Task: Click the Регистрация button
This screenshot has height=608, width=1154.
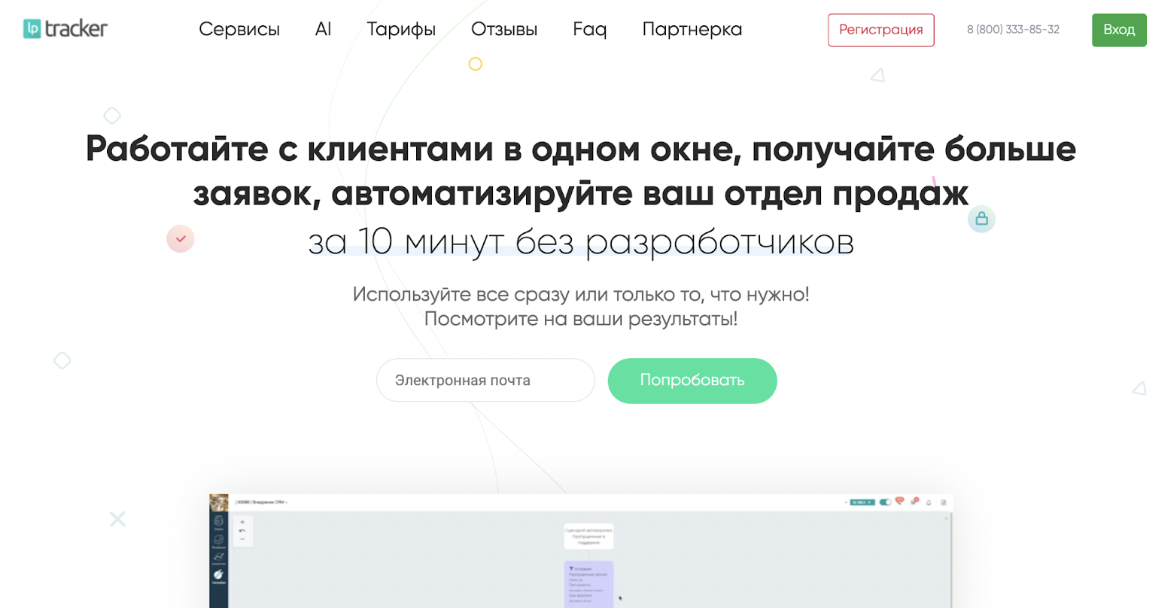Action: click(881, 30)
